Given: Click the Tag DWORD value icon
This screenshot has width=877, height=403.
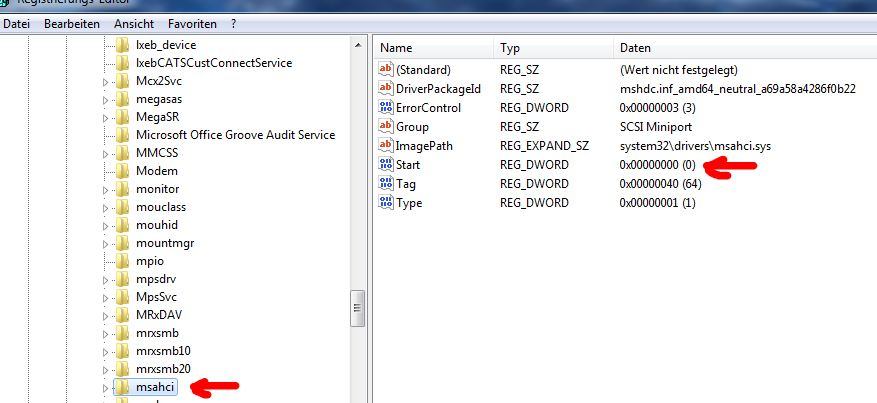Looking at the screenshot, I should [x=386, y=184].
